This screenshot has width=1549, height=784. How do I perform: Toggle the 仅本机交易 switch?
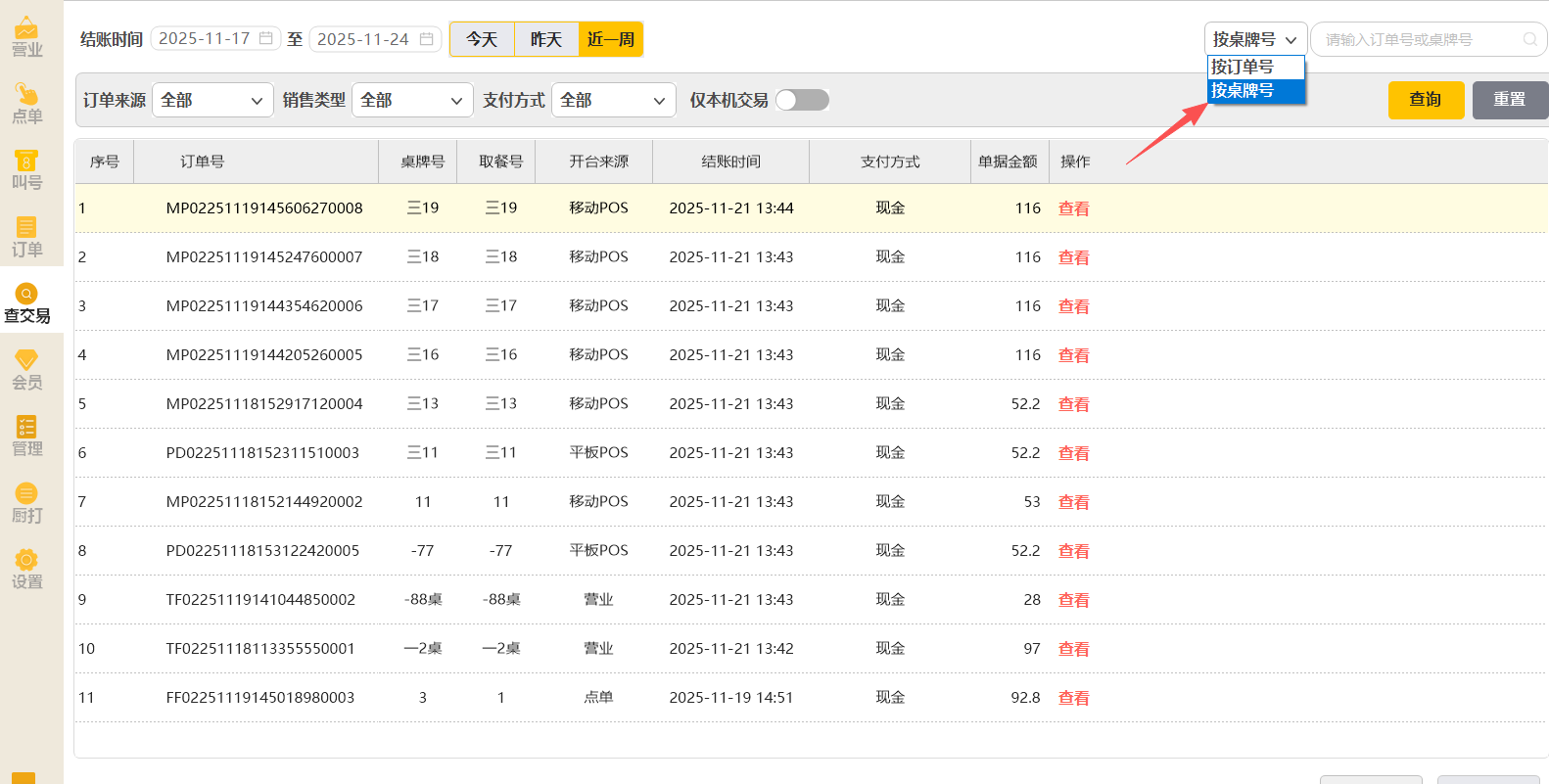pos(802,100)
